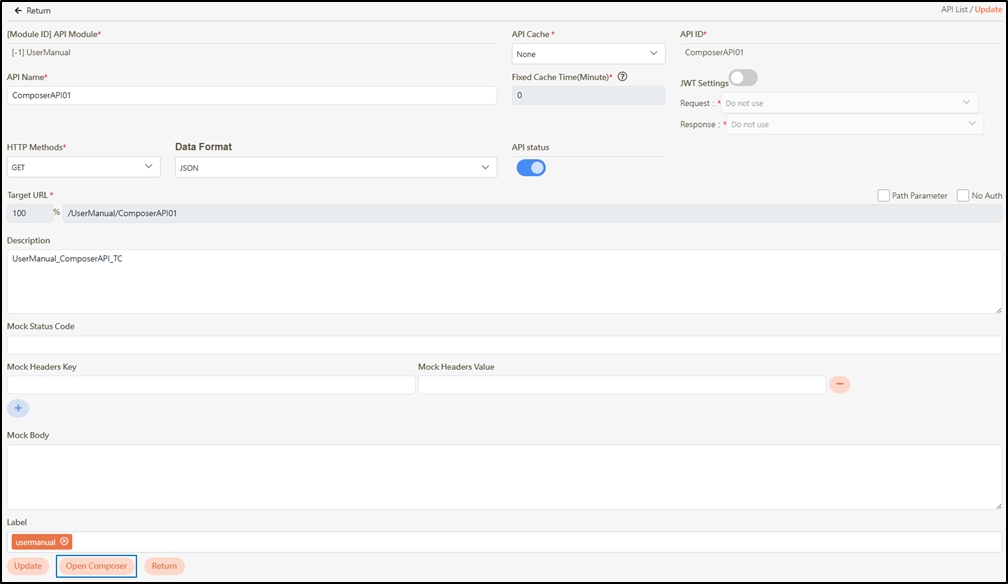Click the Update button
Screen dimensions: 1008x584
pos(28,566)
